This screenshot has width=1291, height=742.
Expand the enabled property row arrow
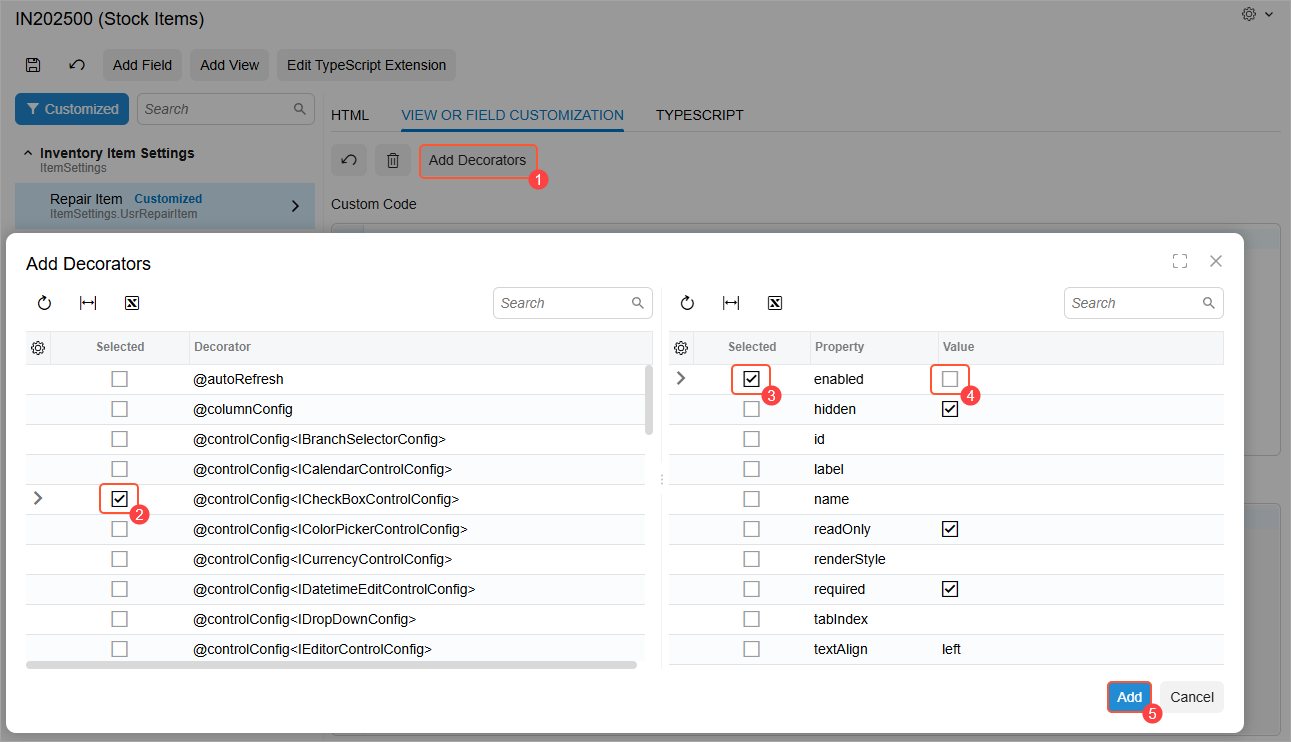681,378
